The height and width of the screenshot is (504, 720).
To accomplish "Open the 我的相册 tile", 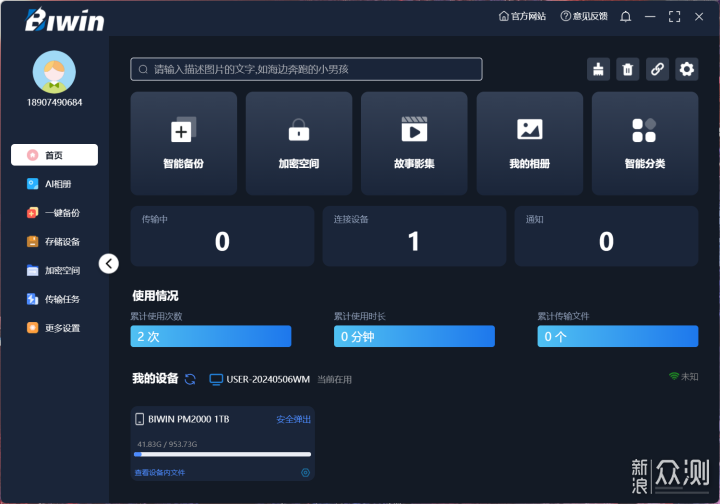I will click(x=530, y=143).
